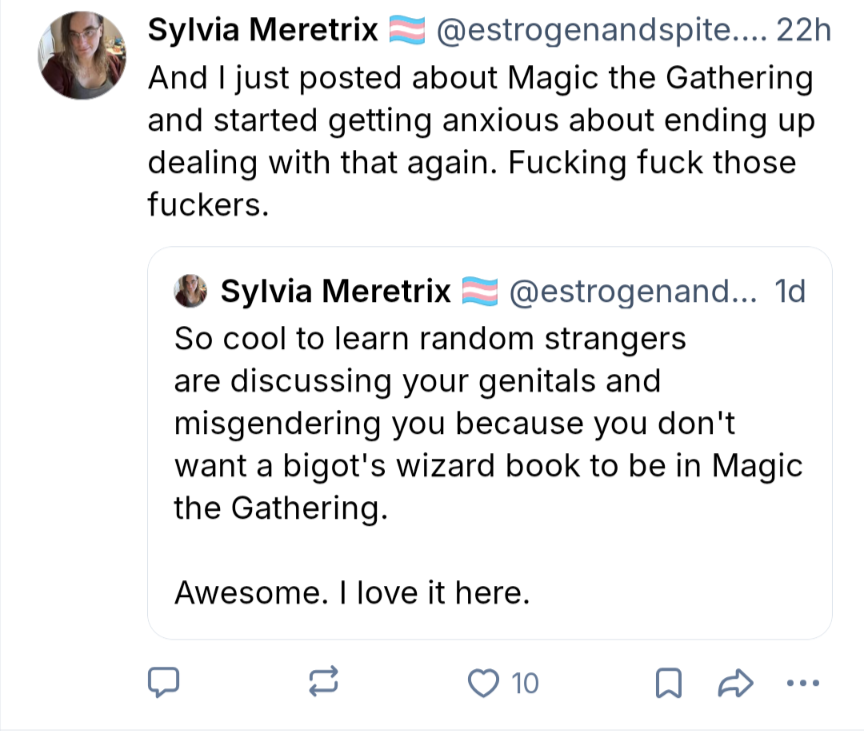Click the trans flag emoji in quoted post
The width and height of the screenshot is (864, 731).
pyautogui.click(x=479, y=291)
